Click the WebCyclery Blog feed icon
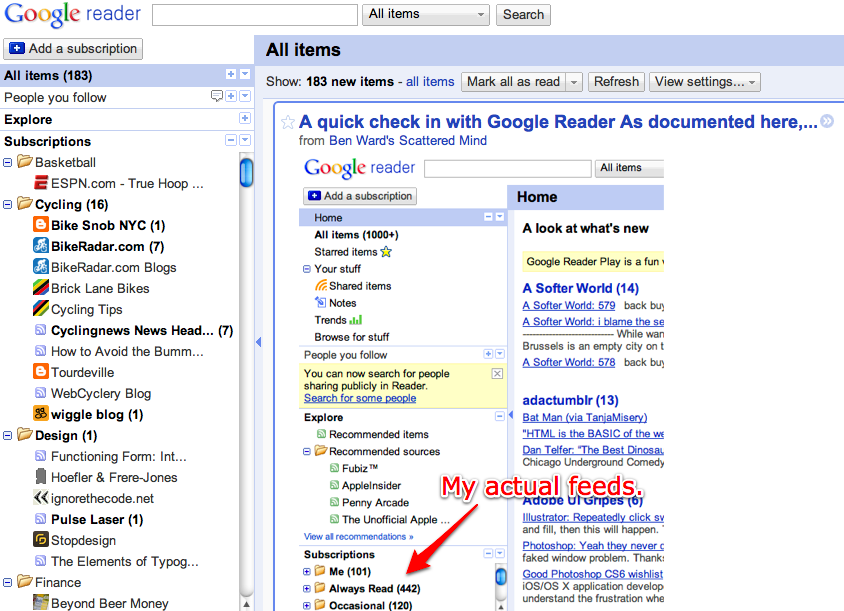Viewport: 844px width, 611px height. coord(40,392)
